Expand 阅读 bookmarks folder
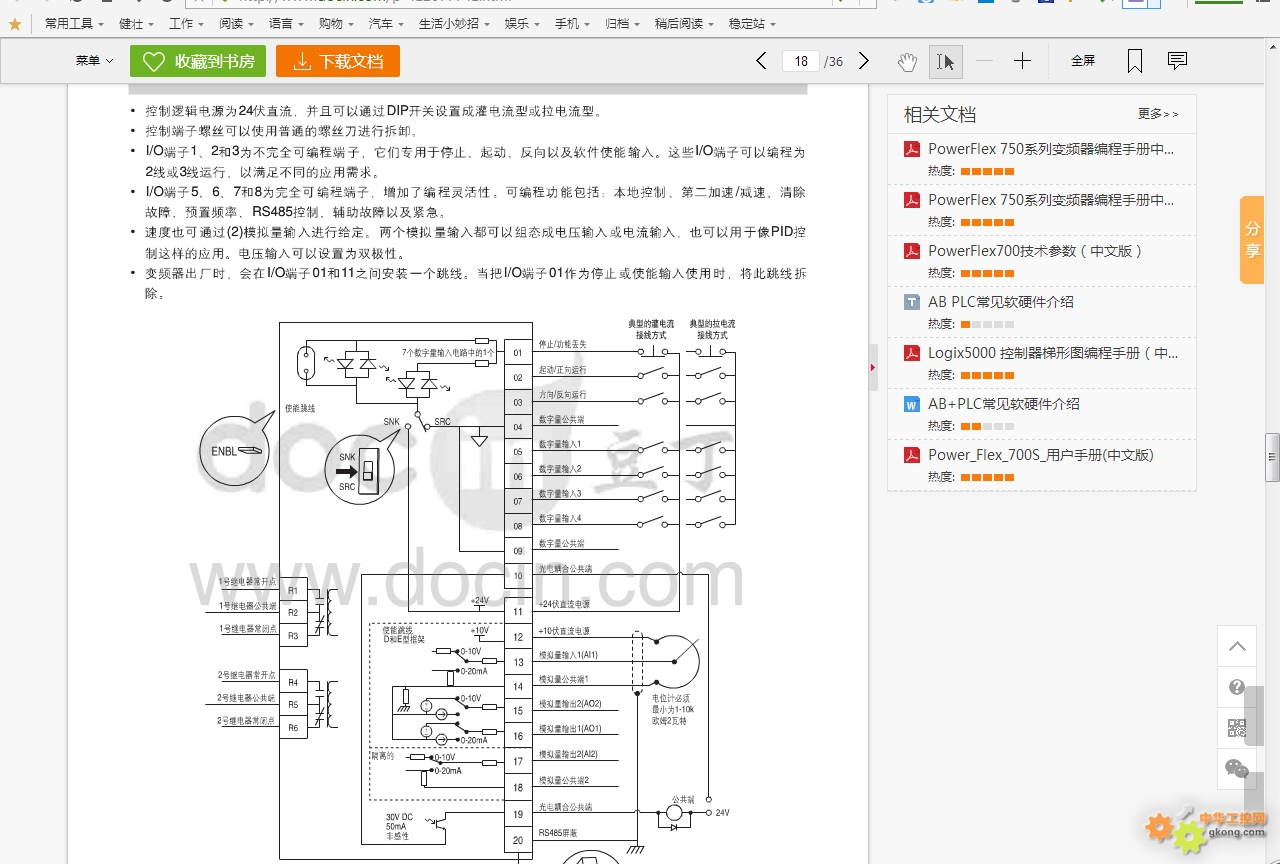This screenshot has width=1280, height=864. pos(237,24)
